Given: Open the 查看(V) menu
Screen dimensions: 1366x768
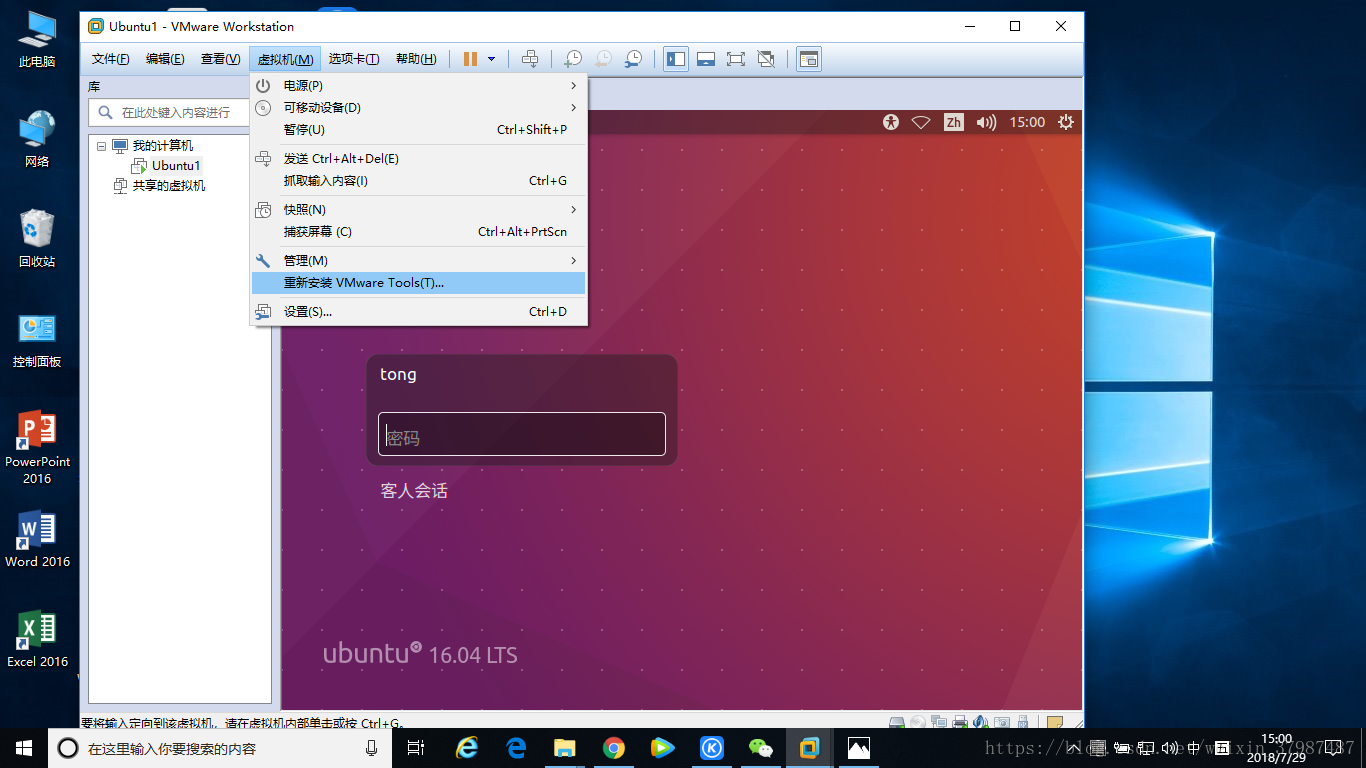Looking at the screenshot, I should pos(220,59).
